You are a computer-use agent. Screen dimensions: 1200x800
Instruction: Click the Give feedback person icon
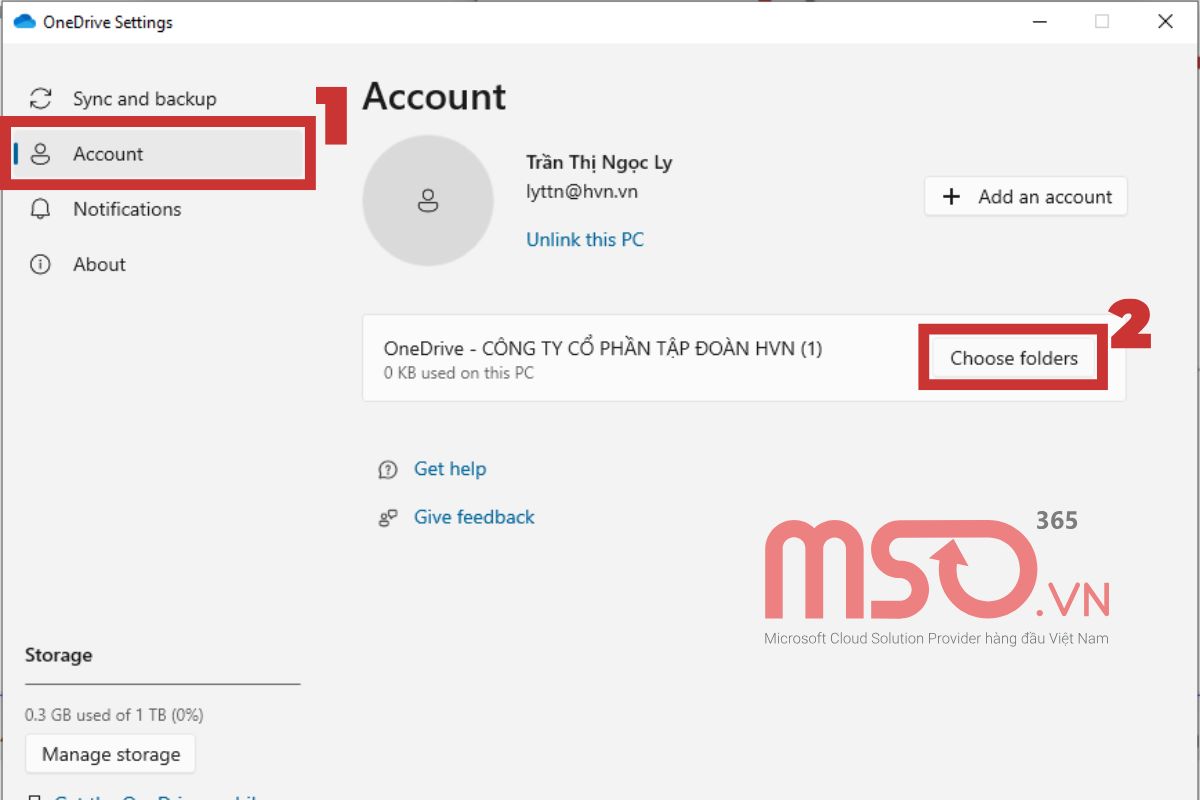pyautogui.click(x=388, y=518)
